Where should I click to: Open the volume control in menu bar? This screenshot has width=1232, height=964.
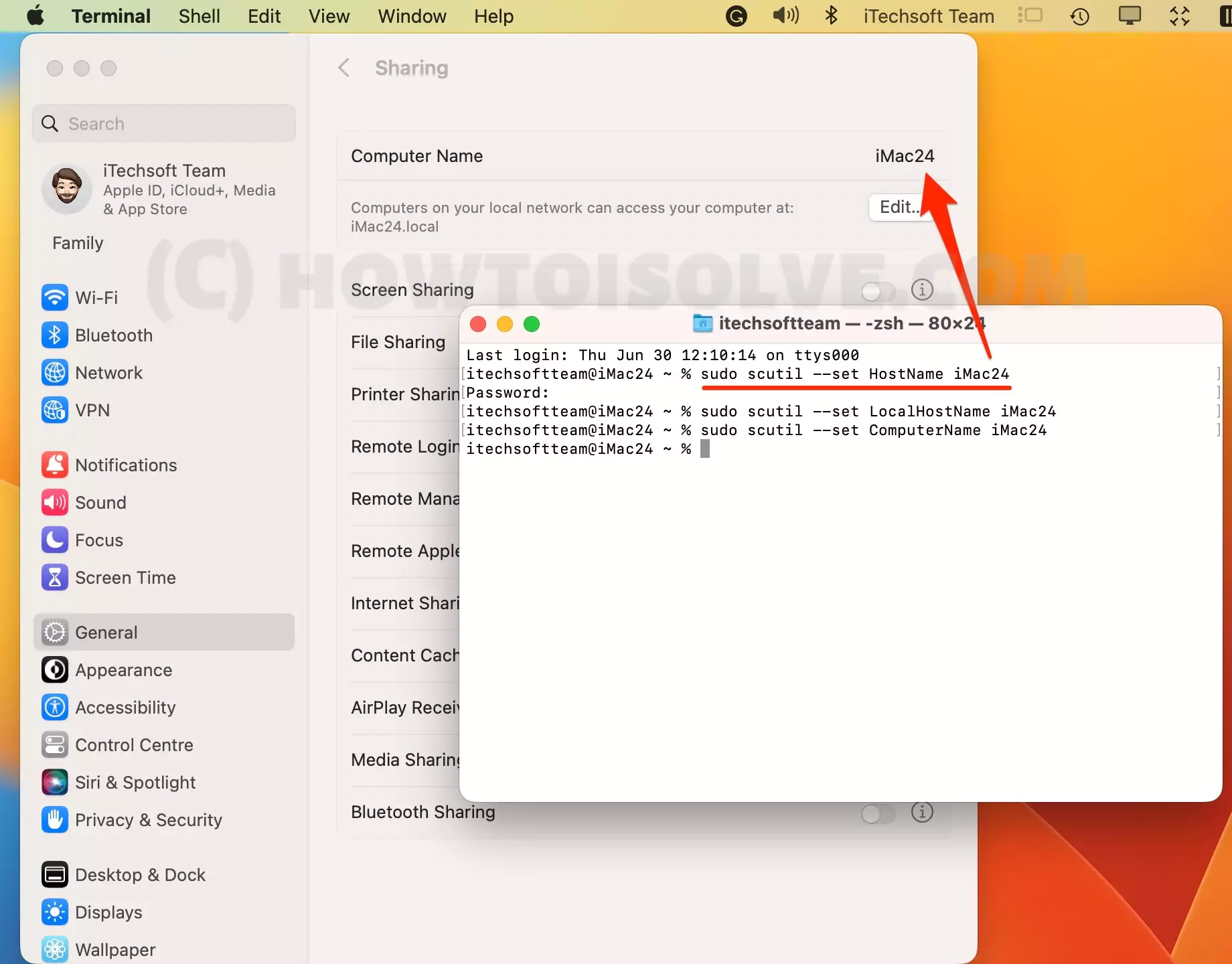[x=786, y=15]
